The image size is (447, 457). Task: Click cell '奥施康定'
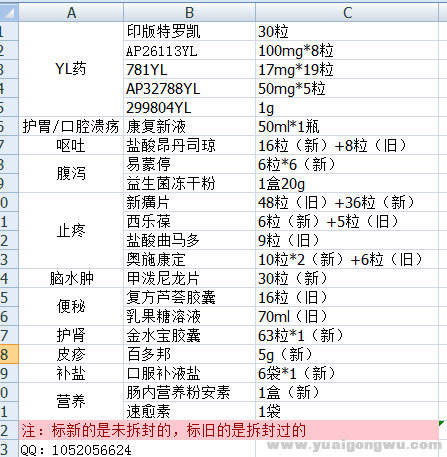(x=189, y=259)
